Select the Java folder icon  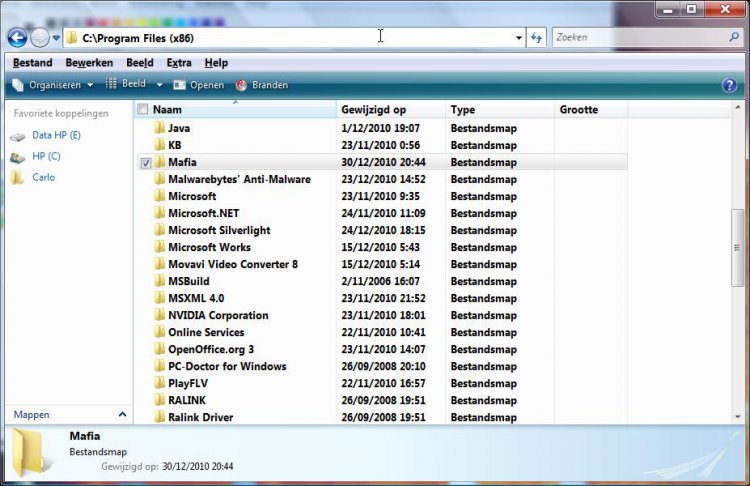tap(160, 128)
